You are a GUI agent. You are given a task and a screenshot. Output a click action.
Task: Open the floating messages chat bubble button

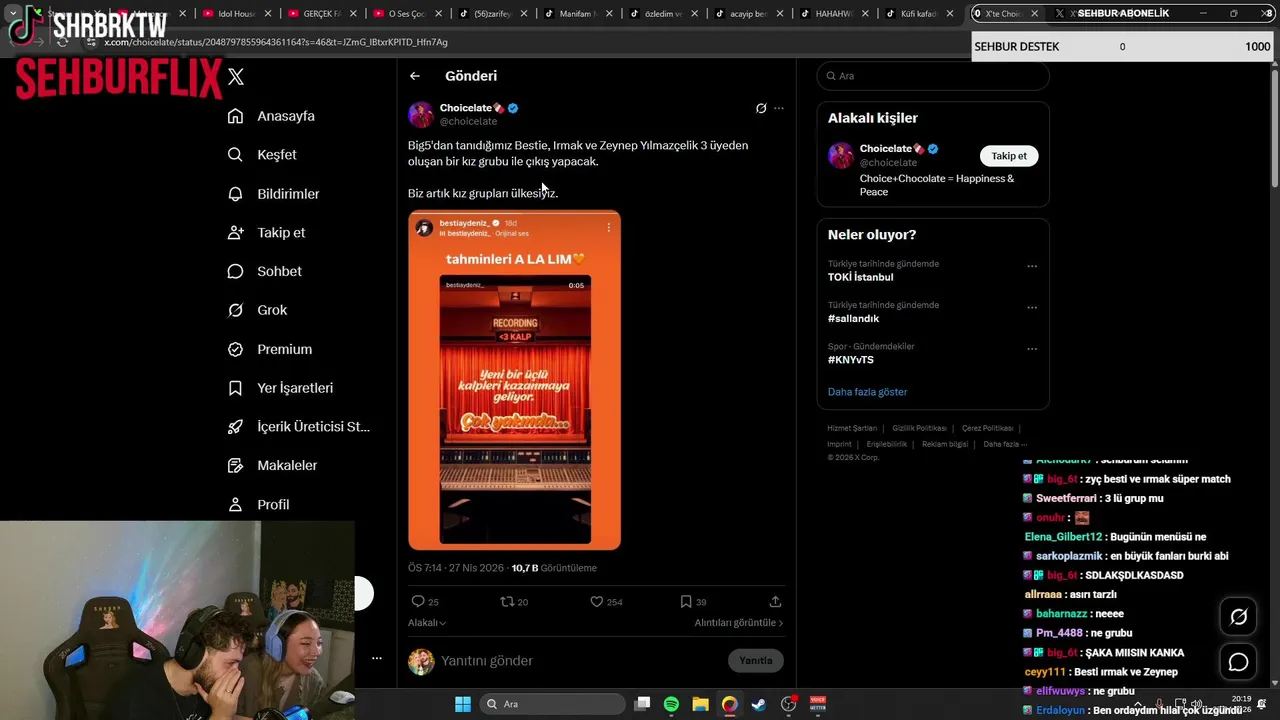[1238, 662]
